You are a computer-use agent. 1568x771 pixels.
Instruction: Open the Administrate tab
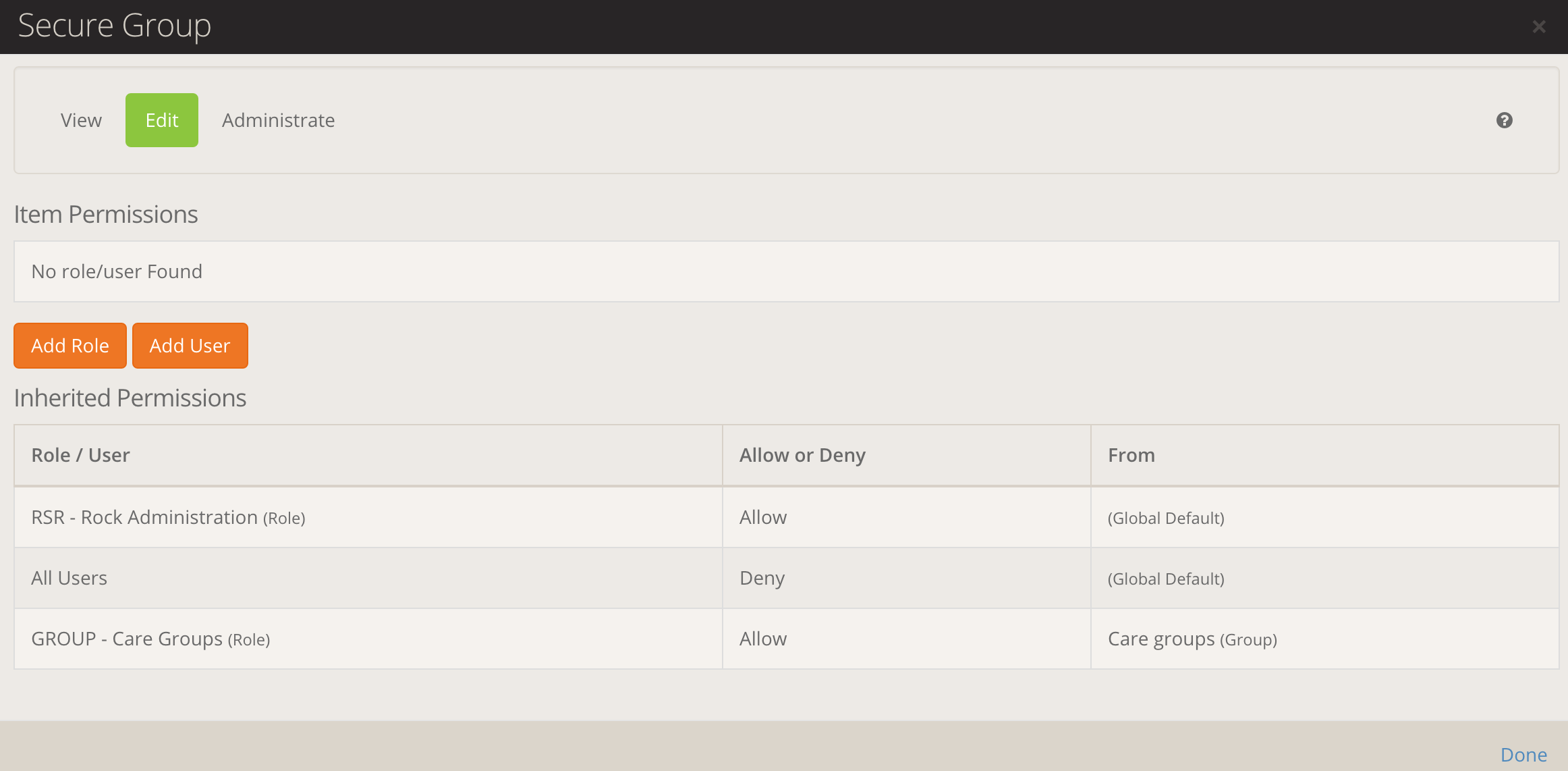278,120
